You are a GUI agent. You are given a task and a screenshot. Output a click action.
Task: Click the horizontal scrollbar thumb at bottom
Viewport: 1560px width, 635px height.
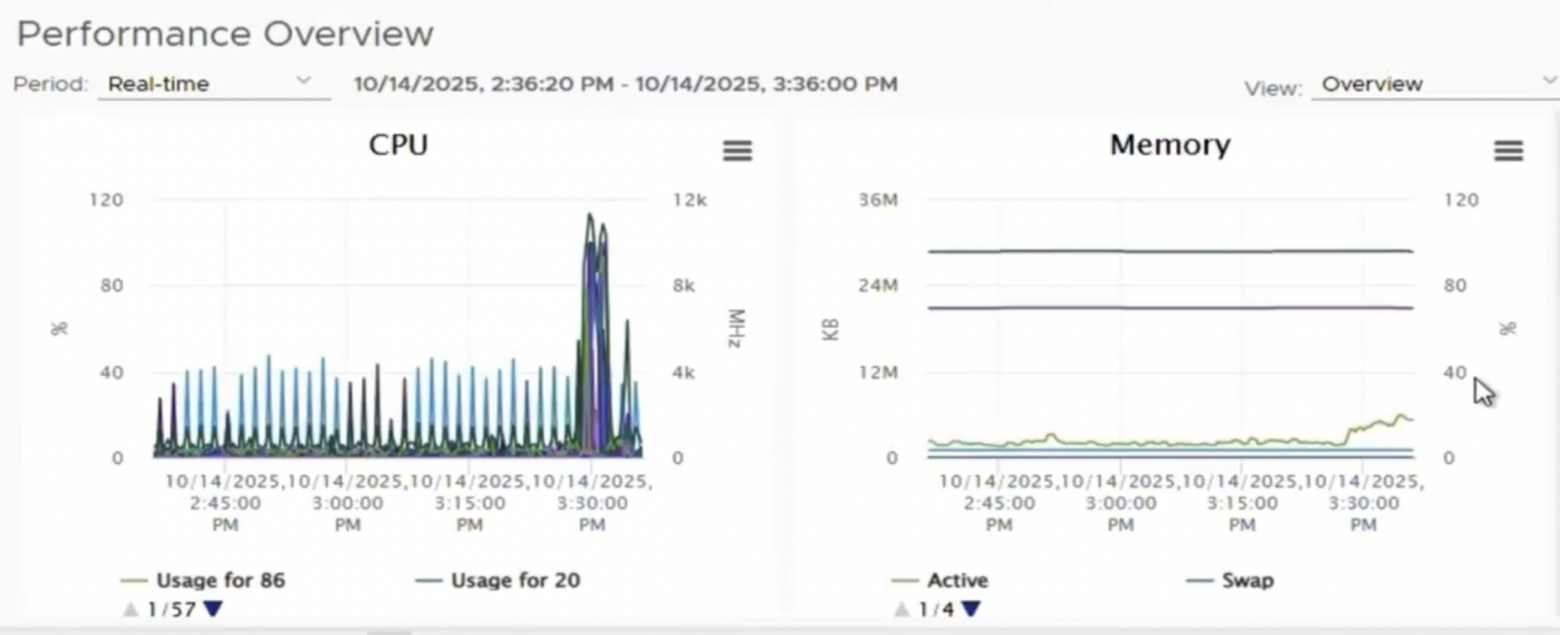coord(389,631)
